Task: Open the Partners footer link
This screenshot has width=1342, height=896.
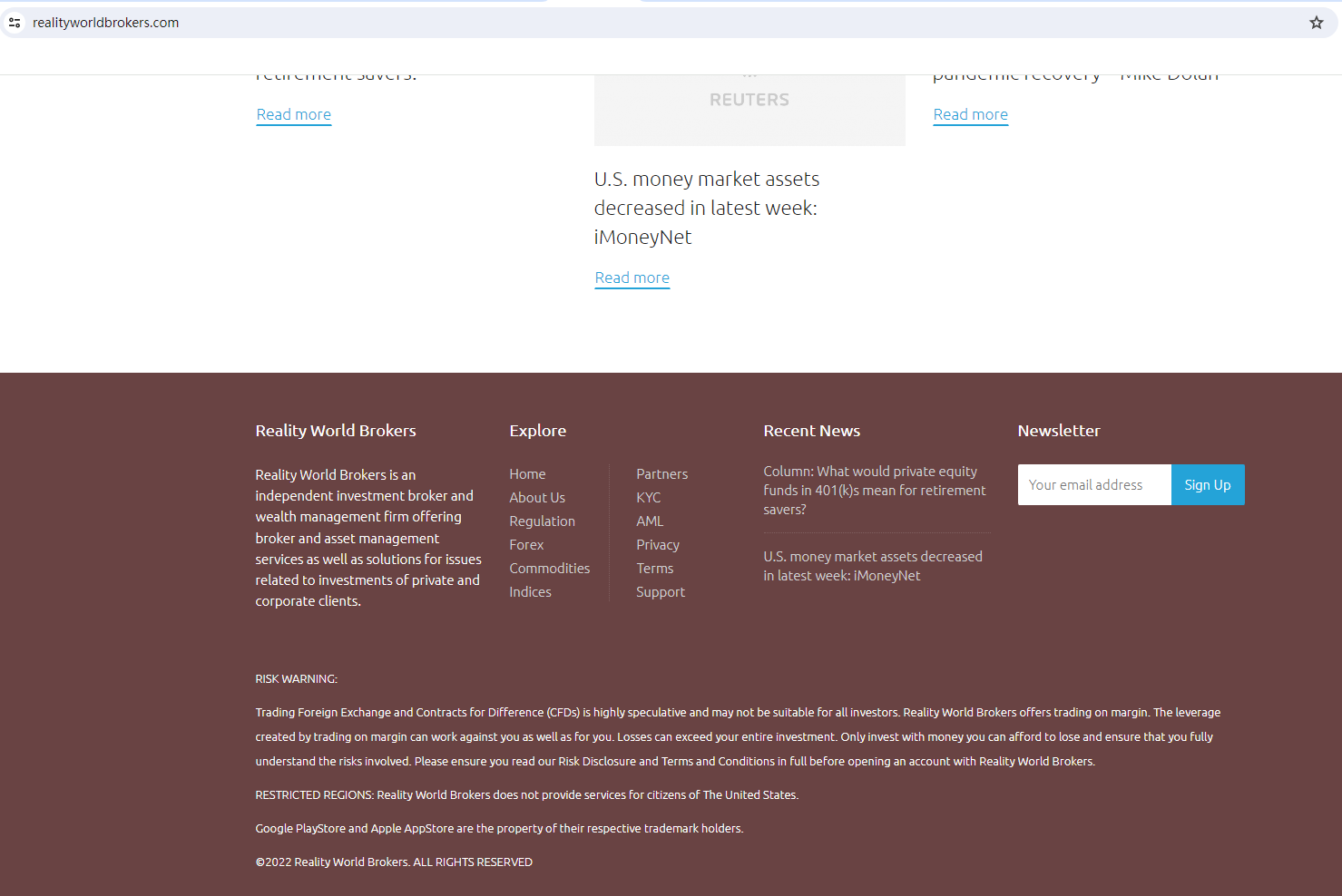Action: point(662,474)
